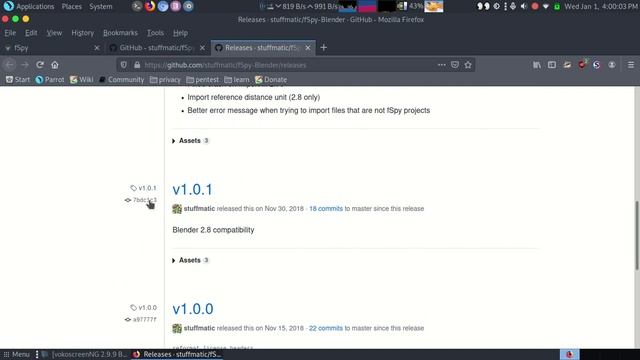
Task: Click the clock showing Wed Jan 1
Action: (601, 6)
